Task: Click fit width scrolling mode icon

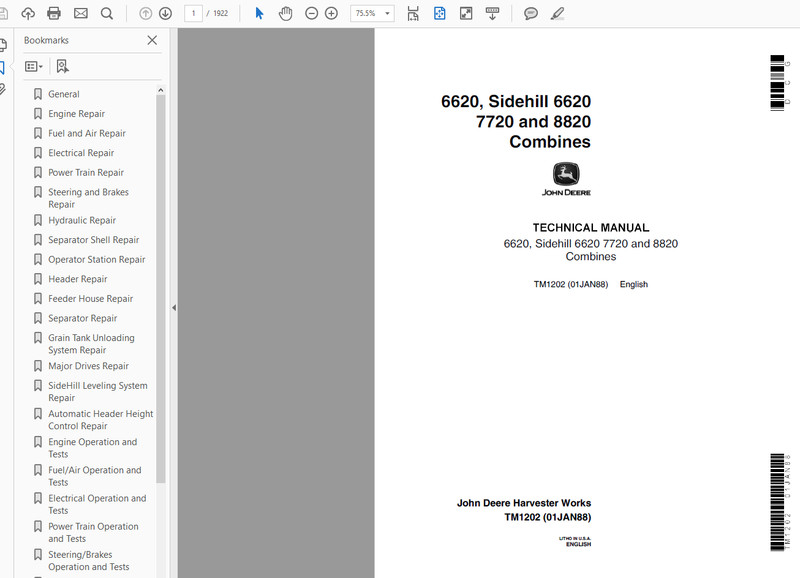Action: coord(413,13)
